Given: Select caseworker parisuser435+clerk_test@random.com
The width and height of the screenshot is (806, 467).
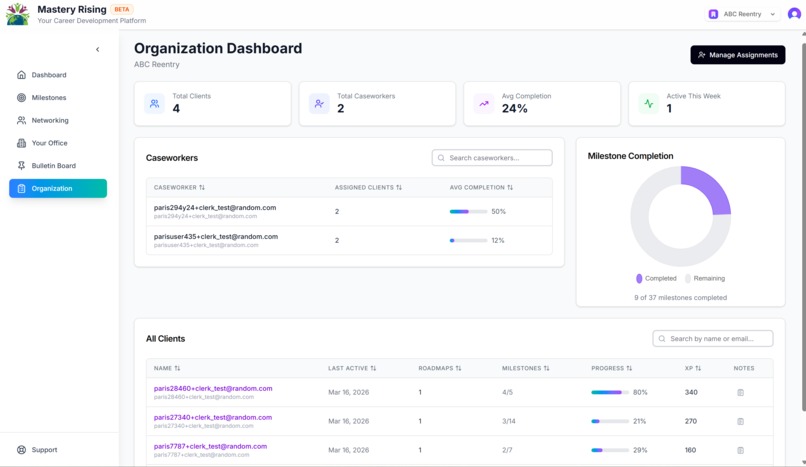Looking at the screenshot, I should (216, 237).
